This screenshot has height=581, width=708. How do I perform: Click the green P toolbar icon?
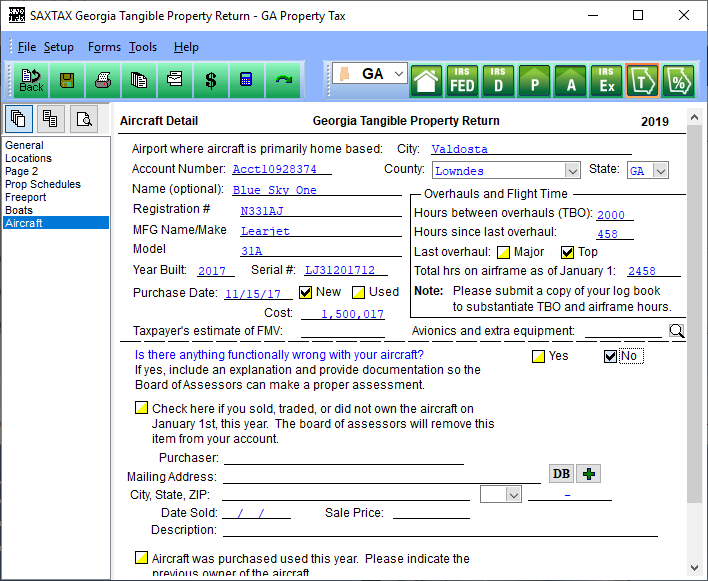[535, 81]
